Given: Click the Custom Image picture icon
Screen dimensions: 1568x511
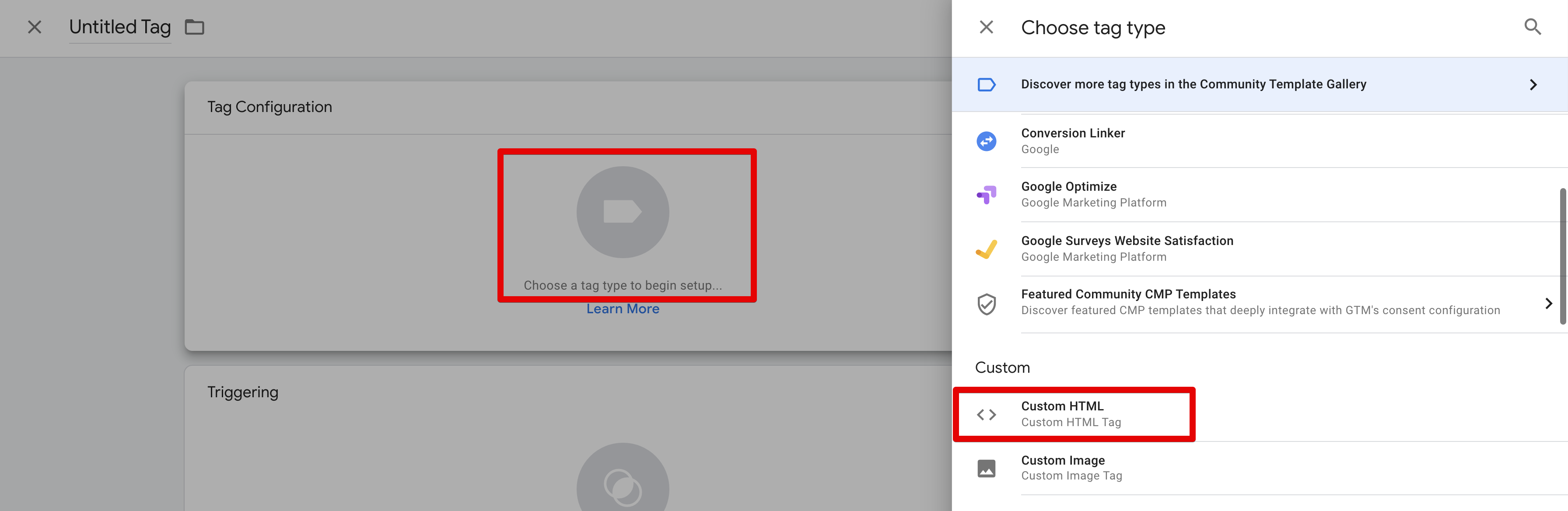Looking at the screenshot, I should coord(986,469).
